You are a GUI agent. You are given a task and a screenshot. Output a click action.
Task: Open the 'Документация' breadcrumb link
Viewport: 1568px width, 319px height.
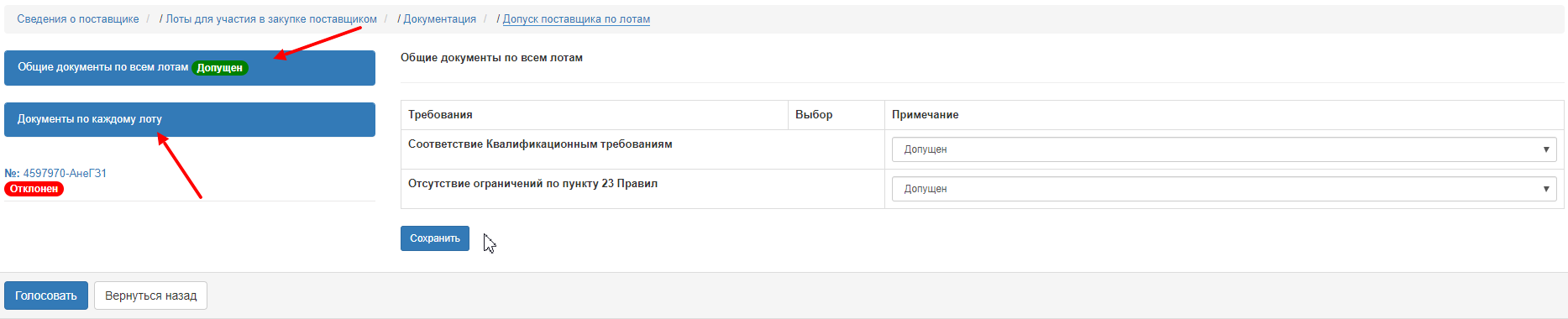pos(439,18)
